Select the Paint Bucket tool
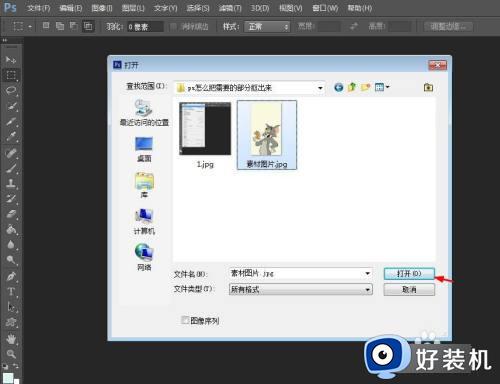The image size is (500, 384). pyautogui.click(x=11, y=229)
